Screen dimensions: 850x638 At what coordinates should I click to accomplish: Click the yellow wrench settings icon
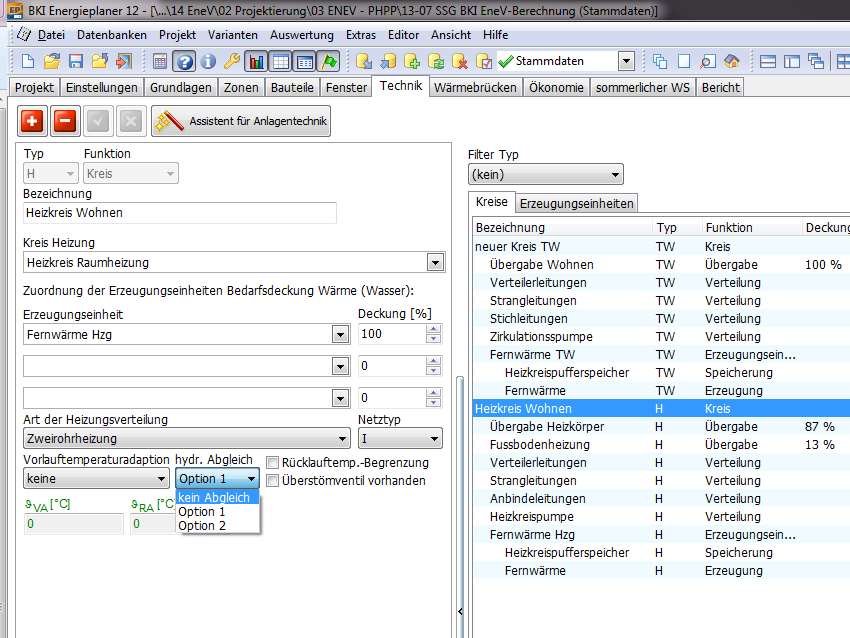[231, 61]
